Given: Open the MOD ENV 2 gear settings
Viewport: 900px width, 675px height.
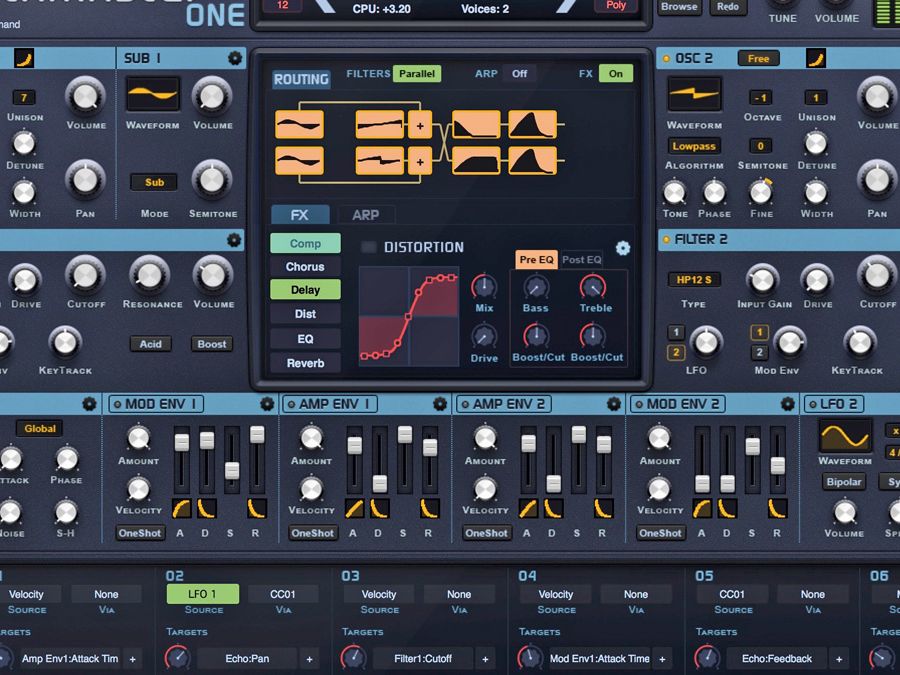Looking at the screenshot, I should pos(788,404).
